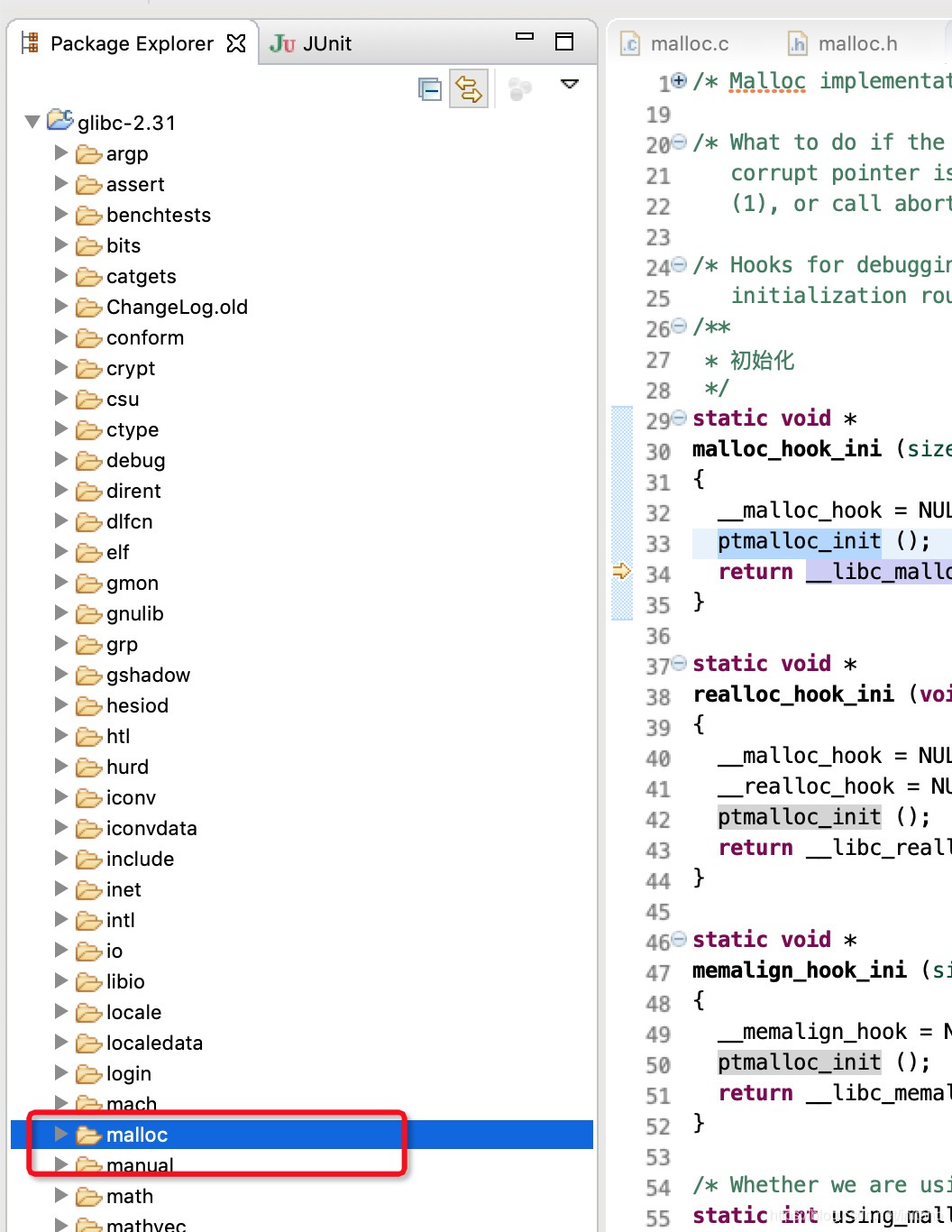Click line number 42 in the editor ruler
Screen dimensions: 952x1232
[x=658, y=819]
